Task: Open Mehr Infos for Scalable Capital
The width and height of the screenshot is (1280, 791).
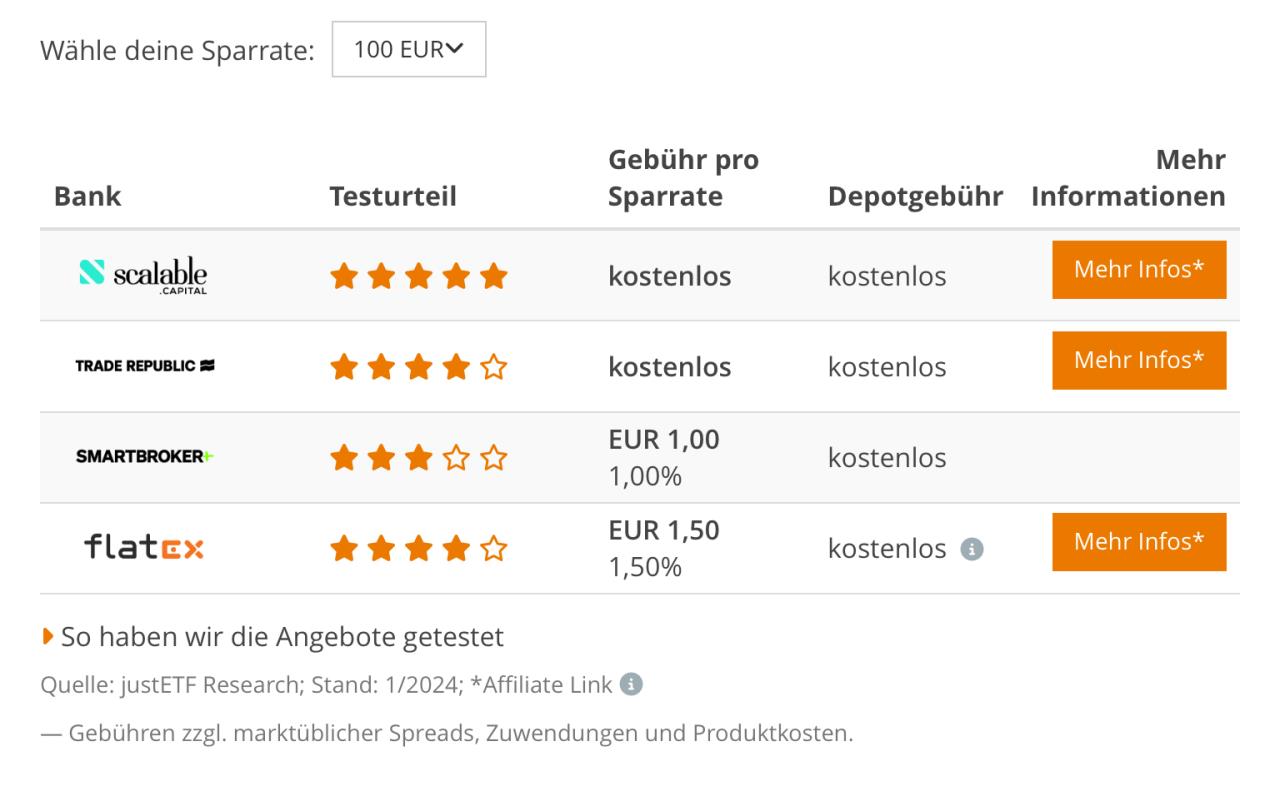Action: pos(1139,270)
